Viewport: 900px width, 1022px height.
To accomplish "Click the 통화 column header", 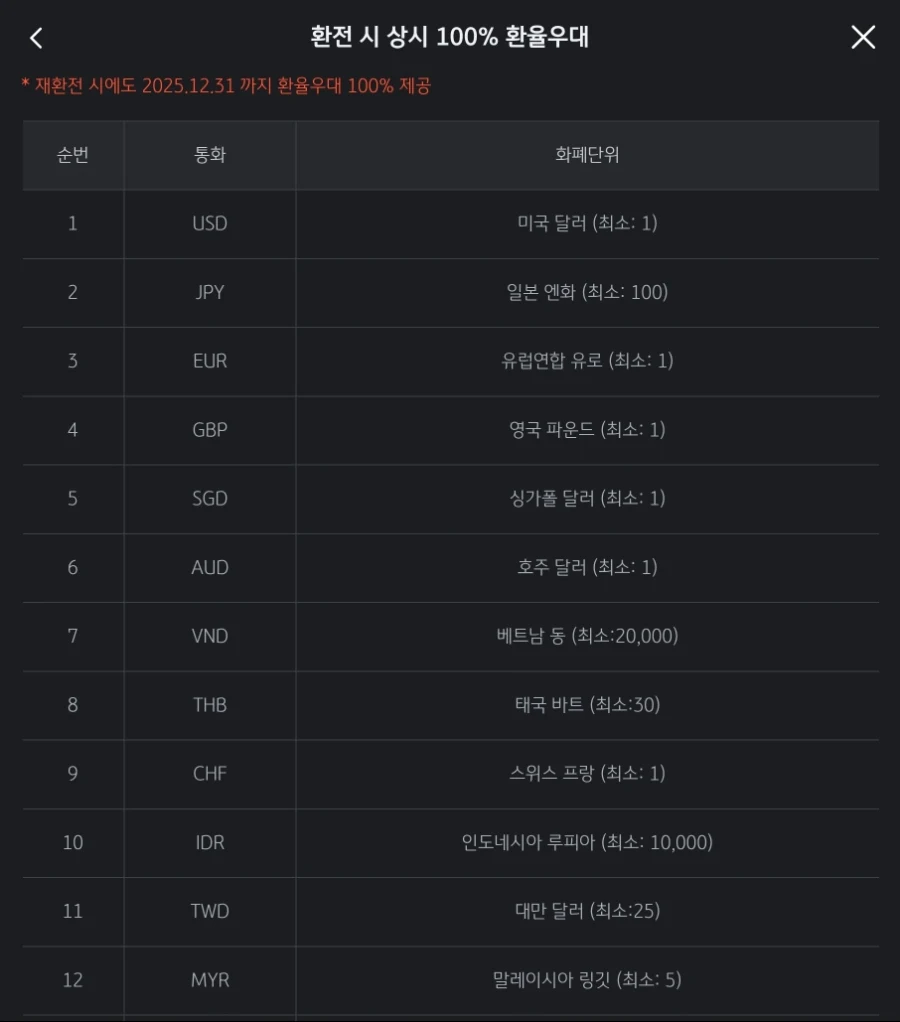I will [x=210, y=154].
